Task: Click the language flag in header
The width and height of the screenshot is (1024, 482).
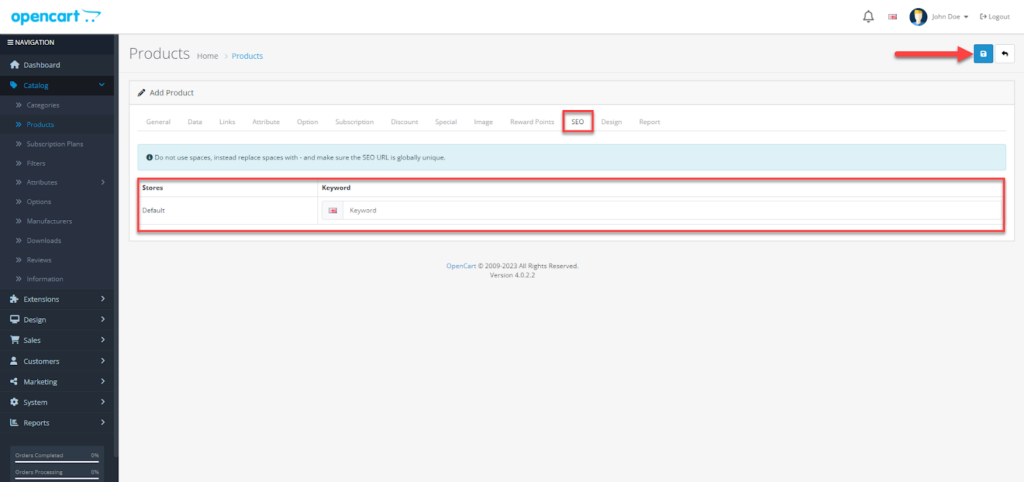Action: tap(892, 17)
